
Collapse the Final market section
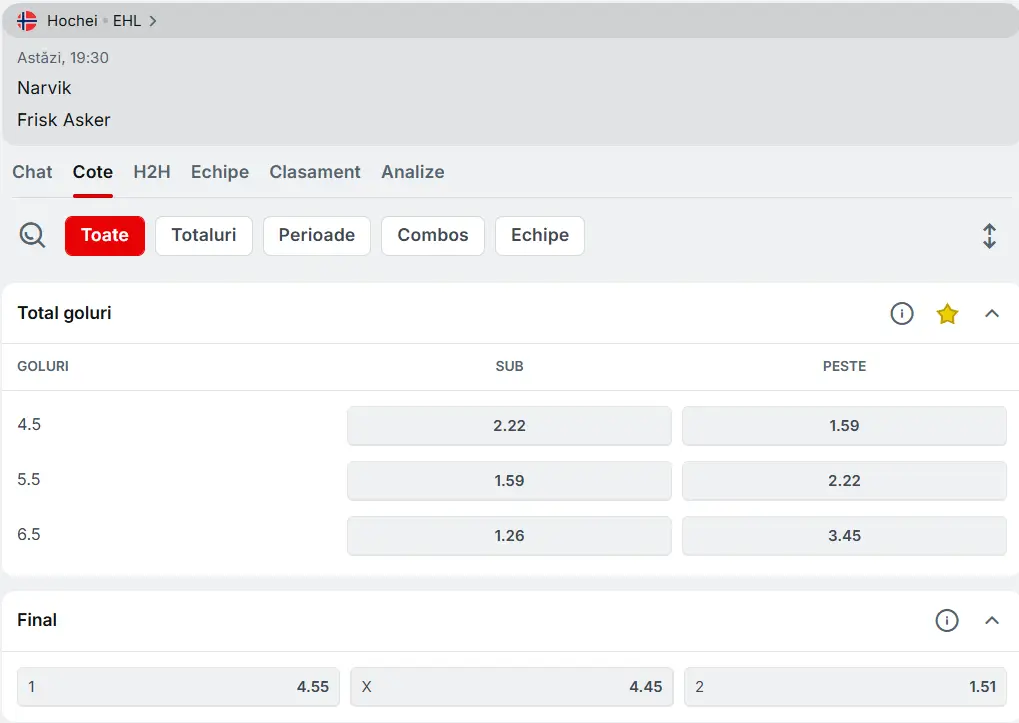click(992, 621)
